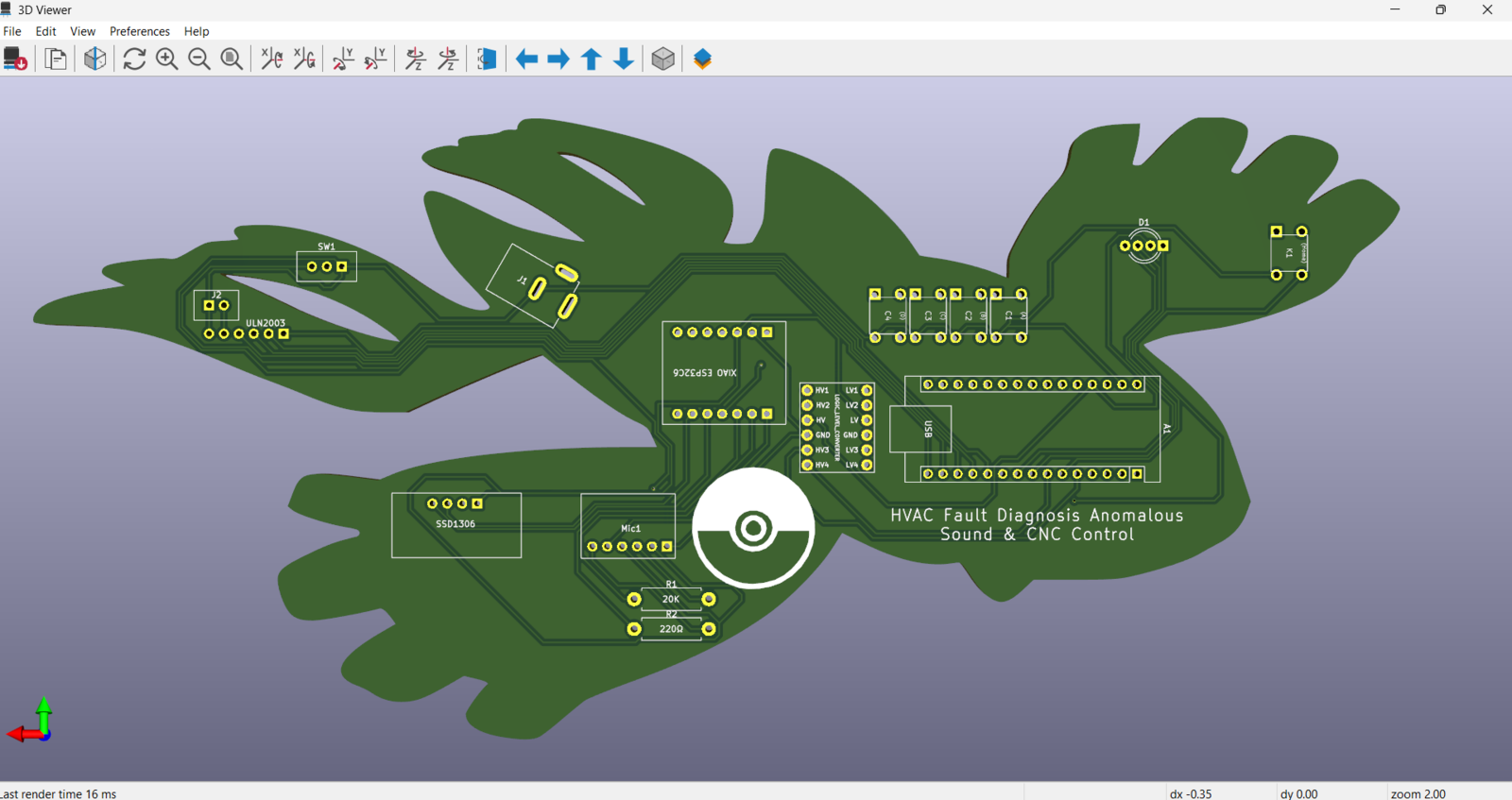Screen dimensions: 1512x800
Task: Copy 3D image to clipboard
Action: pyautogui.click(x=57, y=60)
